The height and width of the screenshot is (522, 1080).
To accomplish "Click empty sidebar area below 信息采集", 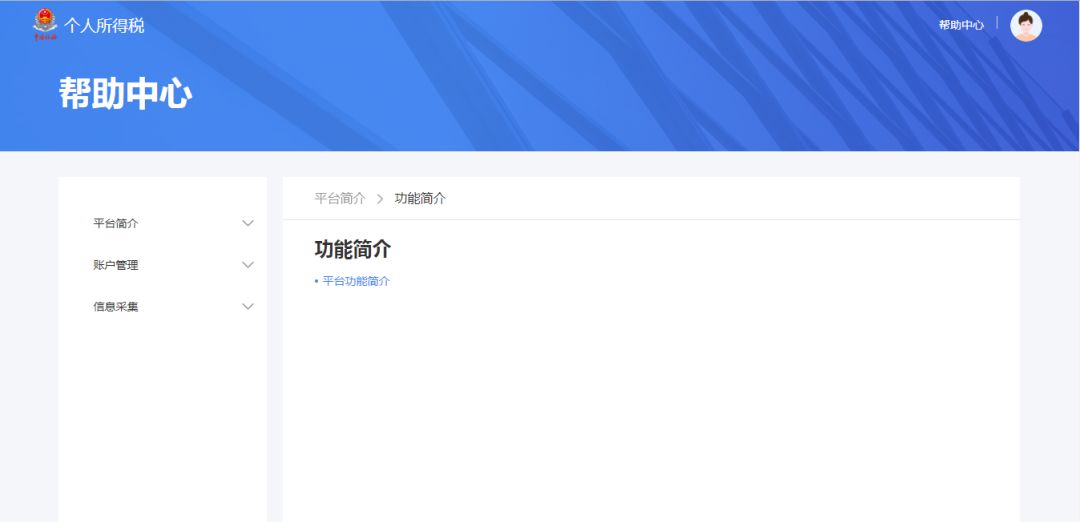I will (162, 420).
